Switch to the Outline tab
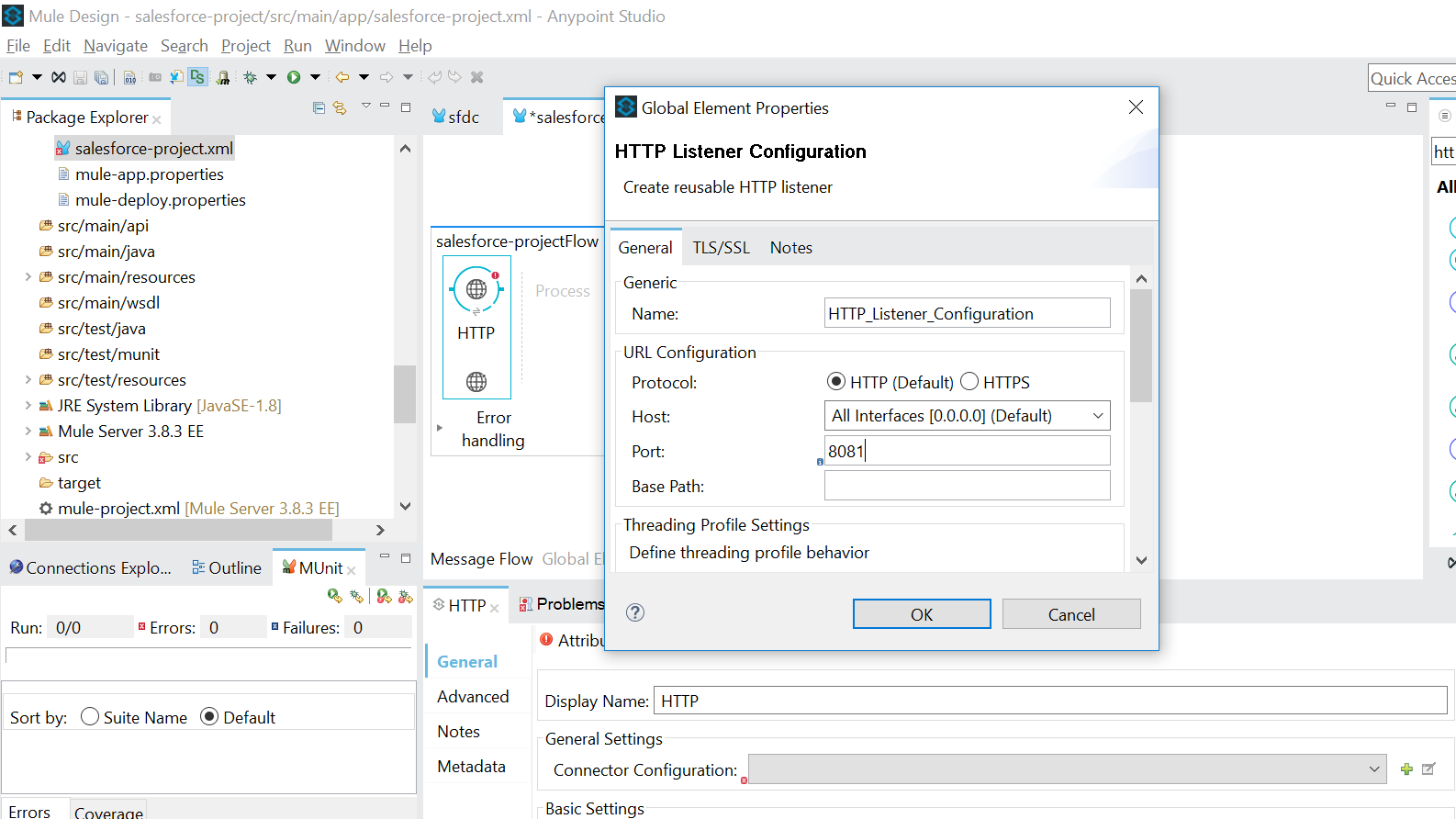Screen dimensions: 1456x819 point(227,567)
